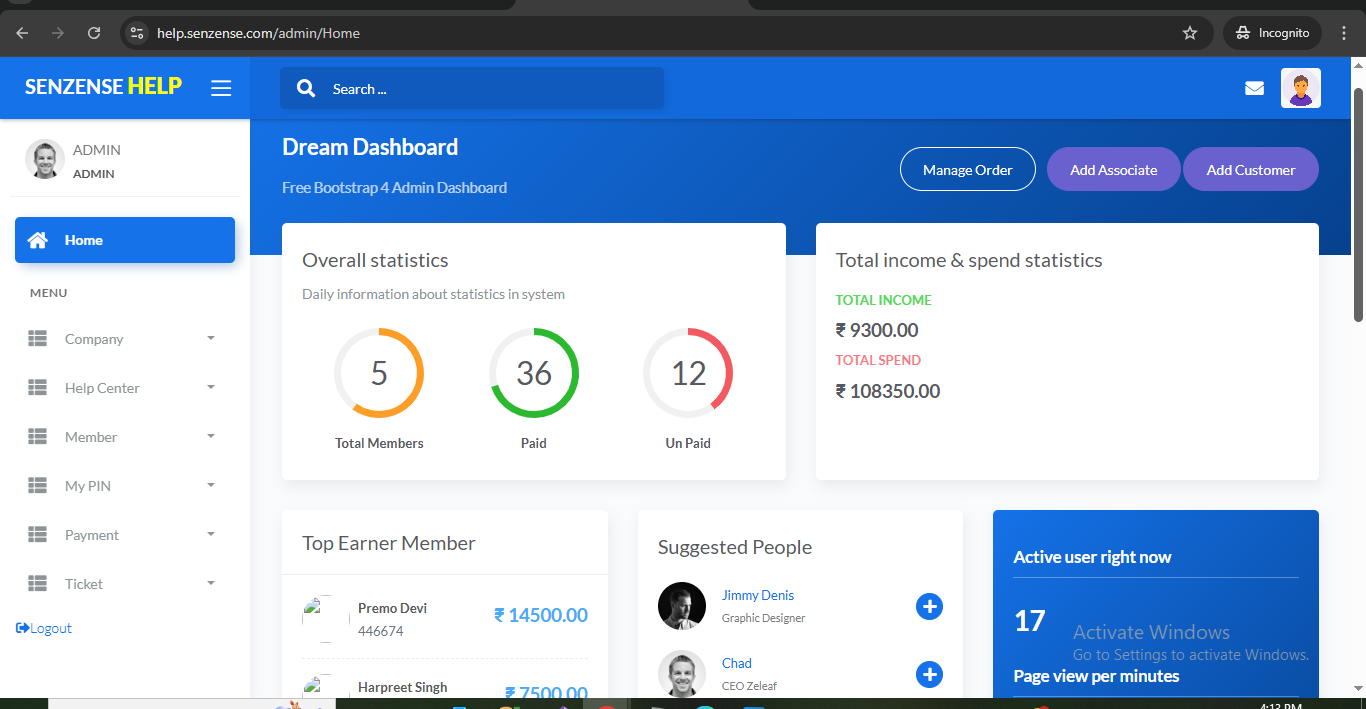Click the Incognito indicator button
Screen dimensions: 1366x709
[x=1272, y=33]
